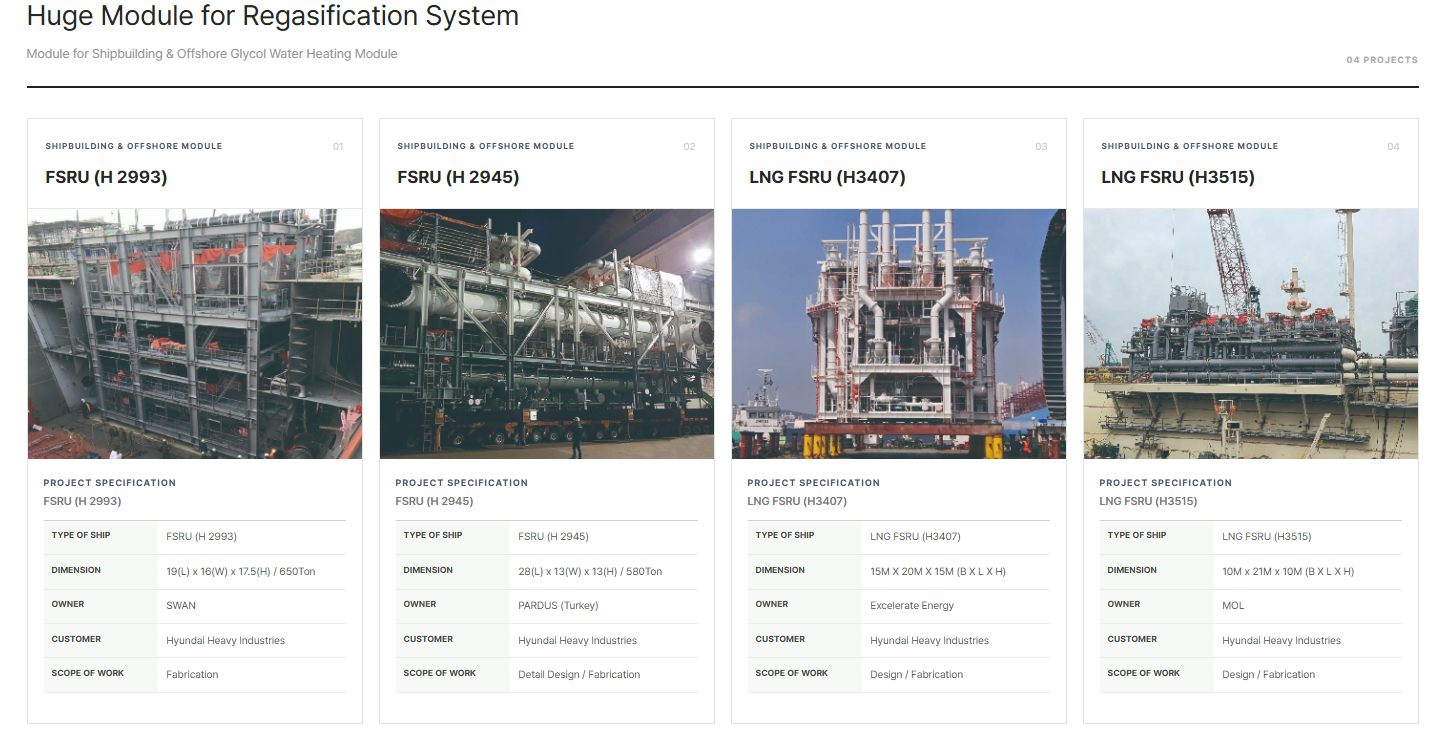Click PROJECT SPECIFICATION heading in H 2945 card
The width and height of the screenshot is (1443, 731).
[462, 483]
